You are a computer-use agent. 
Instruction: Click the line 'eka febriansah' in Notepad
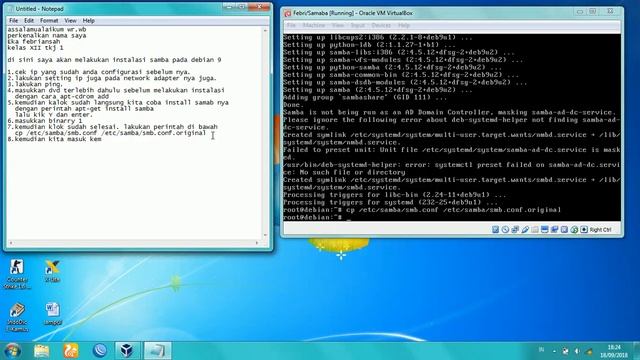(x=34, y=42)
